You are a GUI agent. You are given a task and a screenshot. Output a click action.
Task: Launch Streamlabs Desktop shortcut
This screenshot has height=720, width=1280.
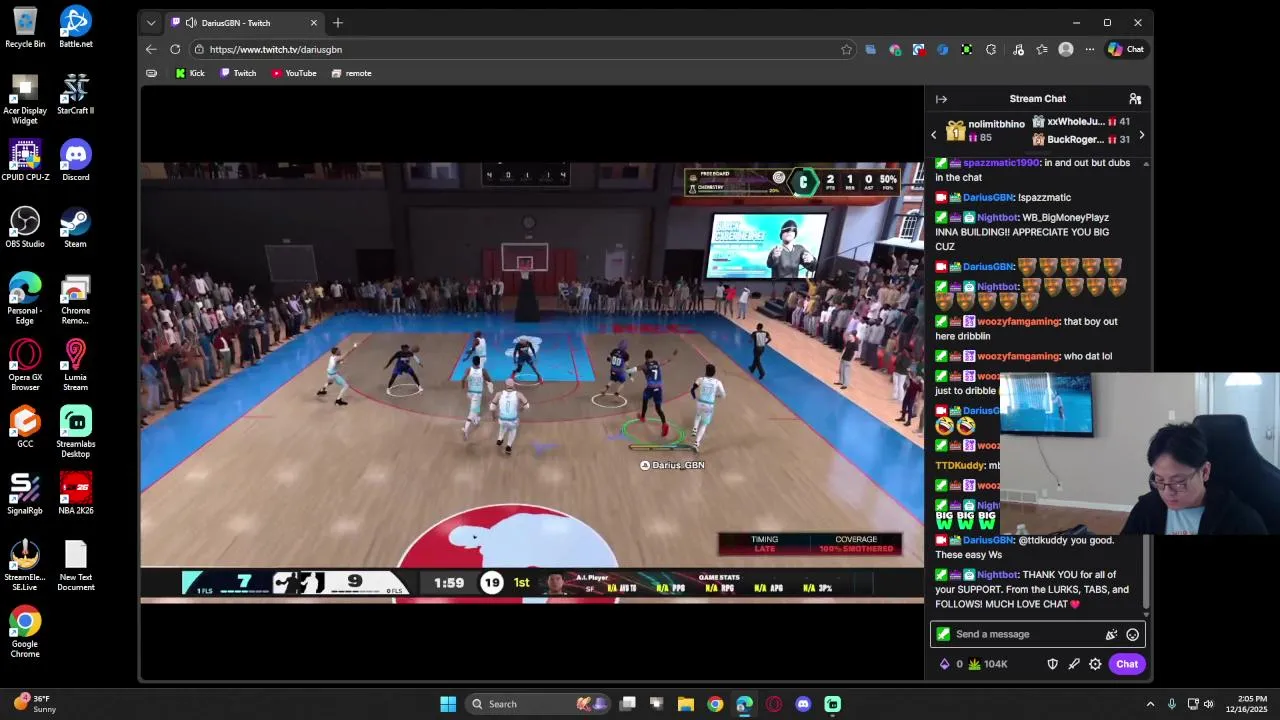[75, 433]
